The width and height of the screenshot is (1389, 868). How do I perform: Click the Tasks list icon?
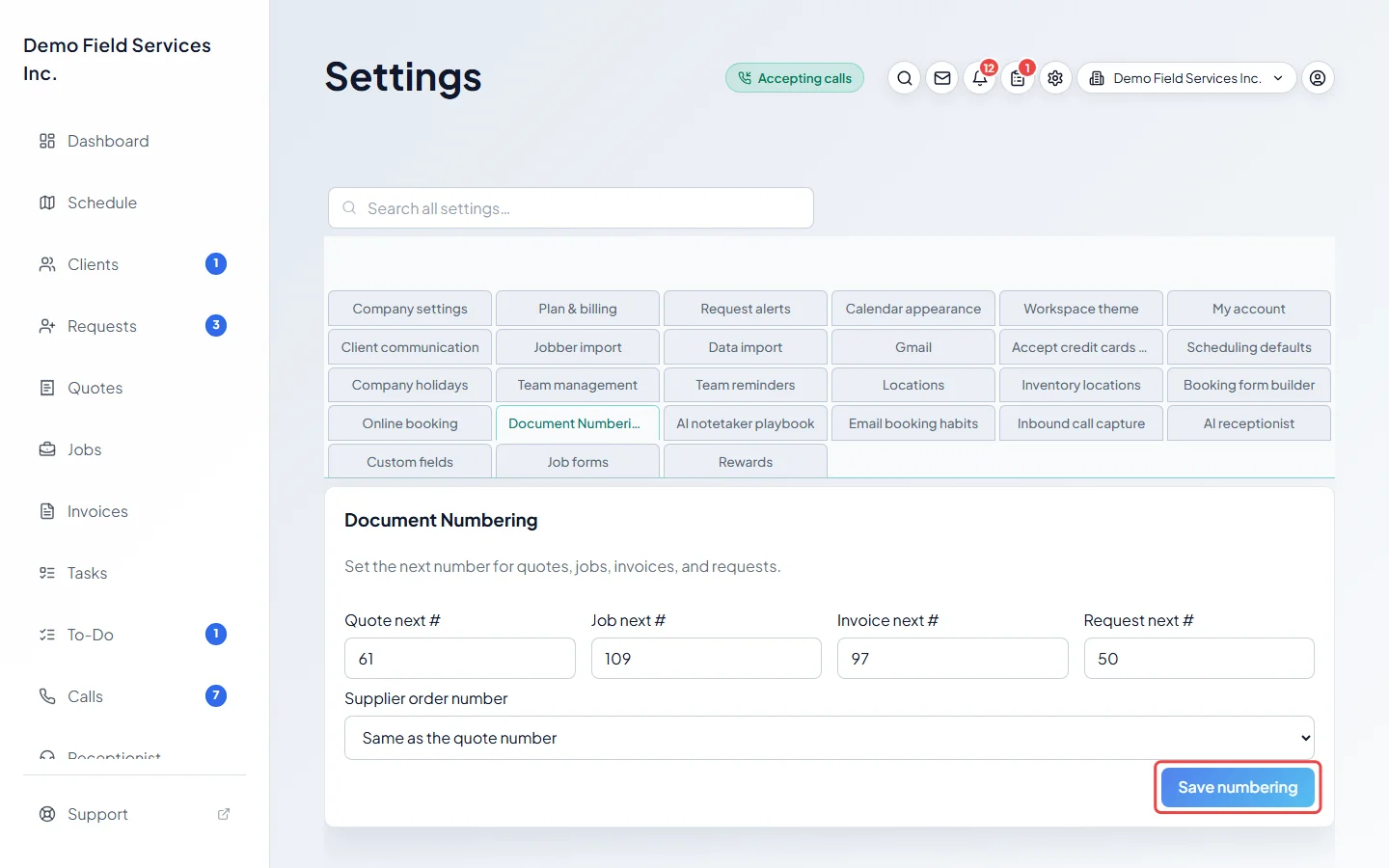click(x=47, y=573)
